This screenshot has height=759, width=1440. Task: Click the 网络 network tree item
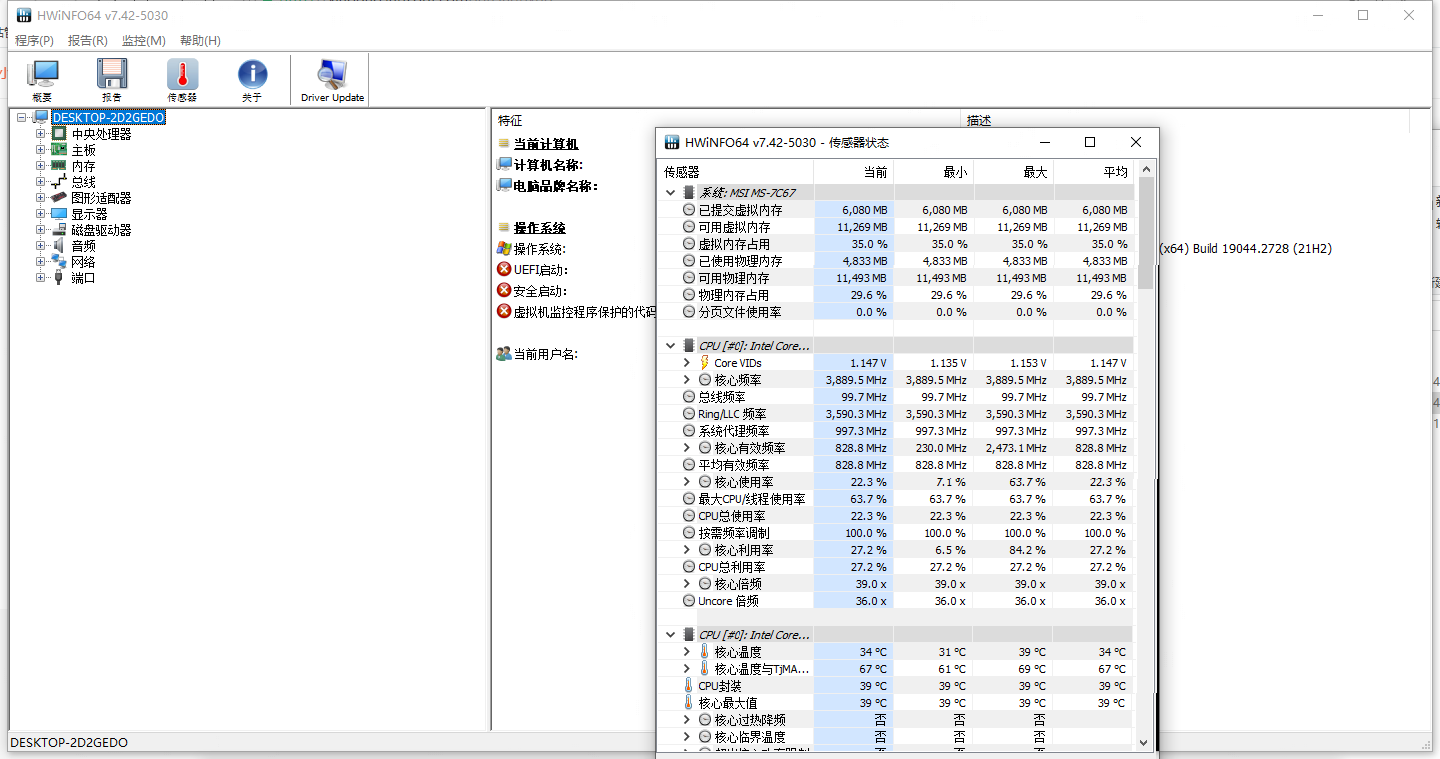pyautogui.click(x=83, y=262)
